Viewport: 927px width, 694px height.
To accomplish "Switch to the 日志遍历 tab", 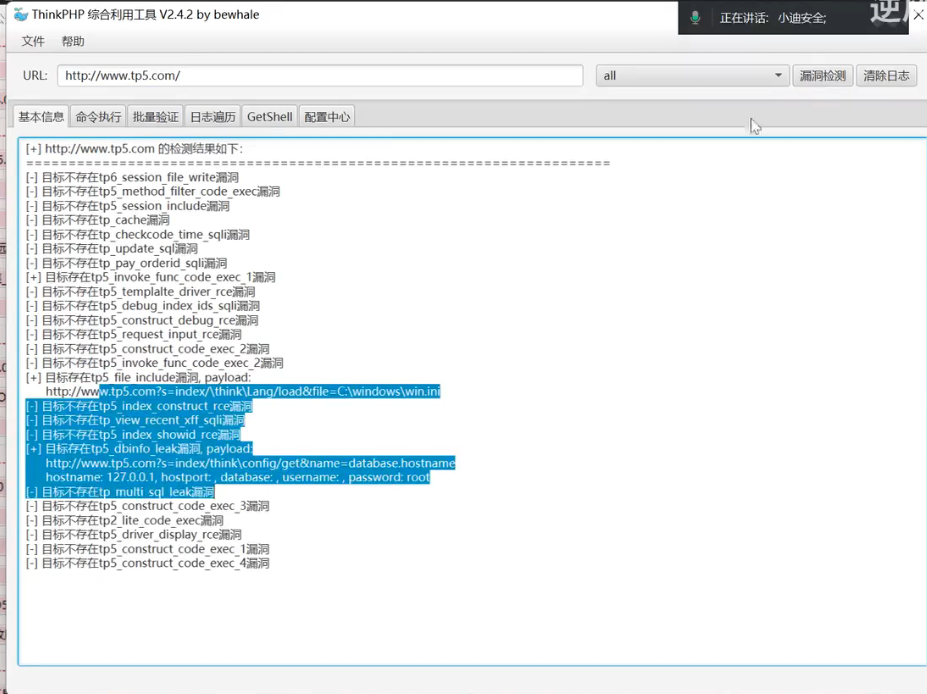I will (213, 116).
